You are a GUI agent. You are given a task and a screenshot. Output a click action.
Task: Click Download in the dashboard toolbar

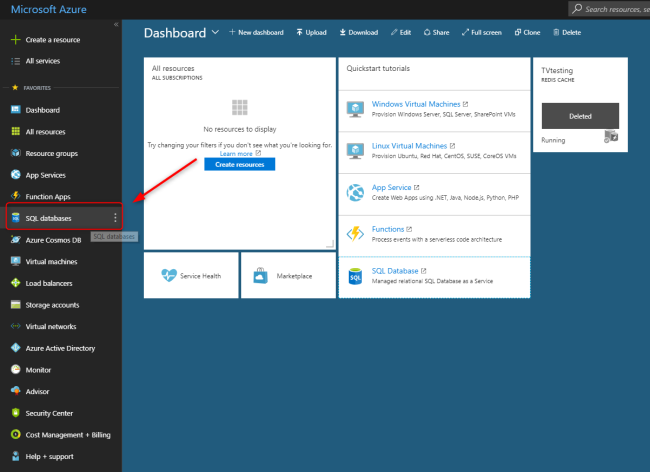(359, 32)
